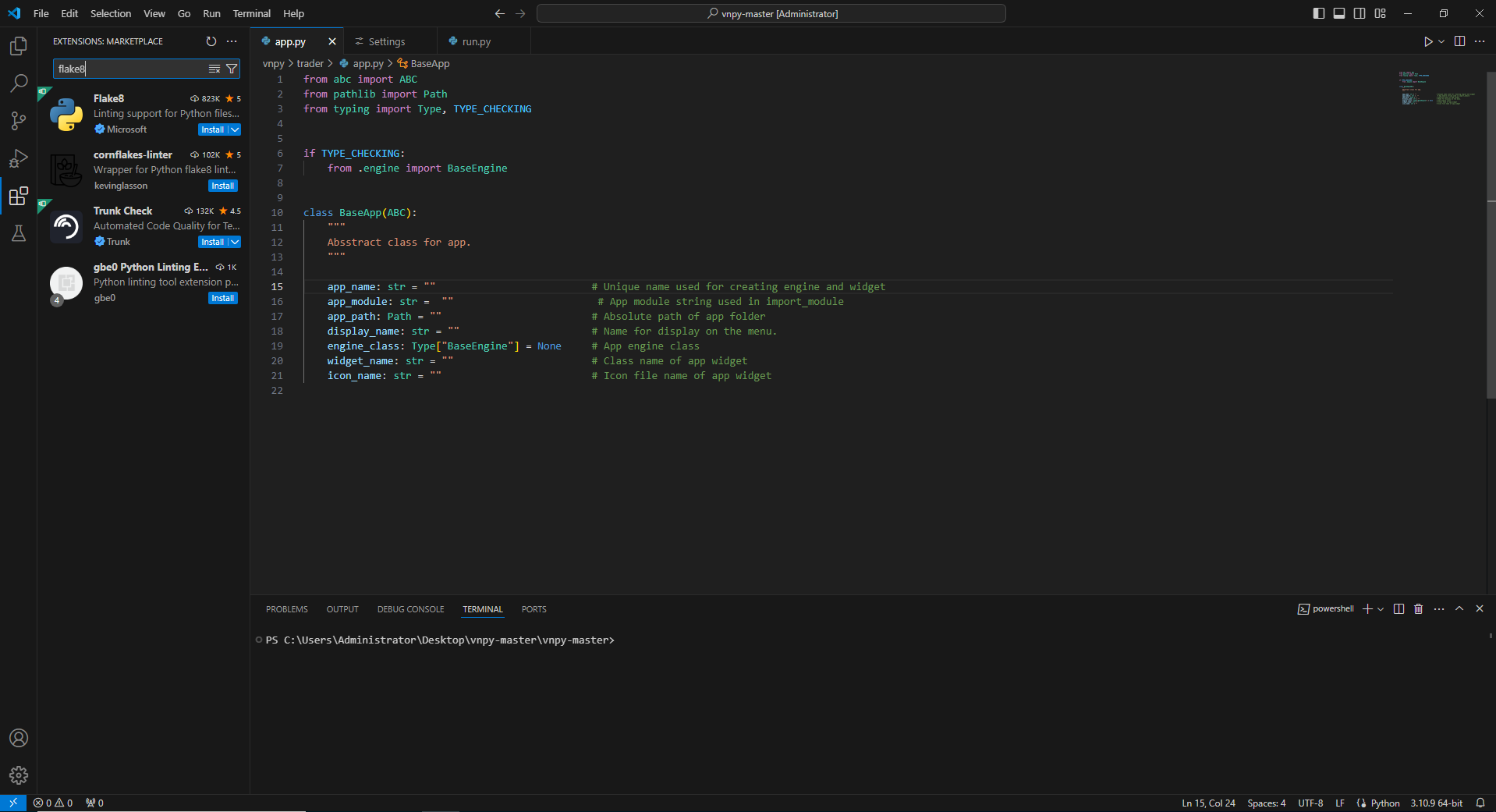Open the new terminal launch profile dropdown
The image size is (1496, 812).
click(x=1381, y=608)
